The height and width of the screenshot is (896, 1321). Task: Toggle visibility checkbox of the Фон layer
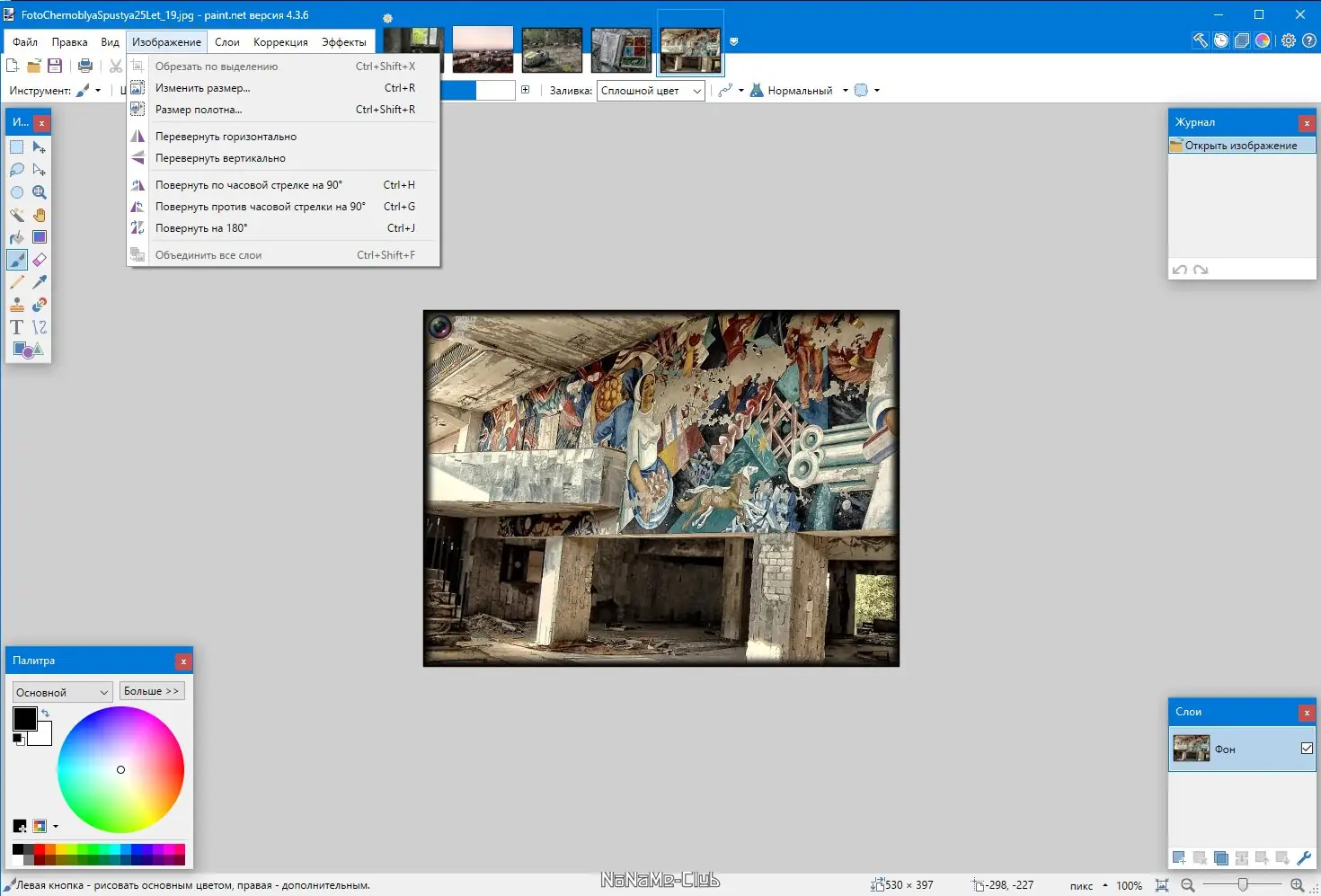[1307, 749]
